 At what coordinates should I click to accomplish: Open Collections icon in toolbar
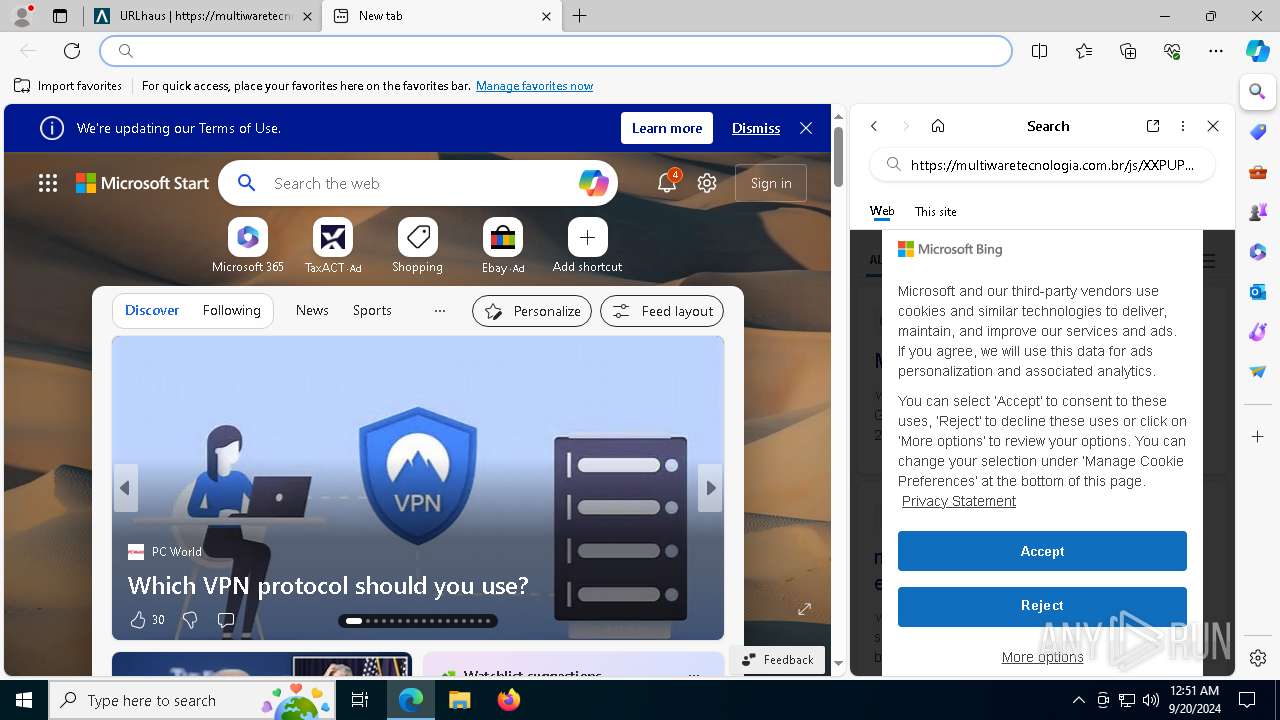click(x=1128, y=51)
